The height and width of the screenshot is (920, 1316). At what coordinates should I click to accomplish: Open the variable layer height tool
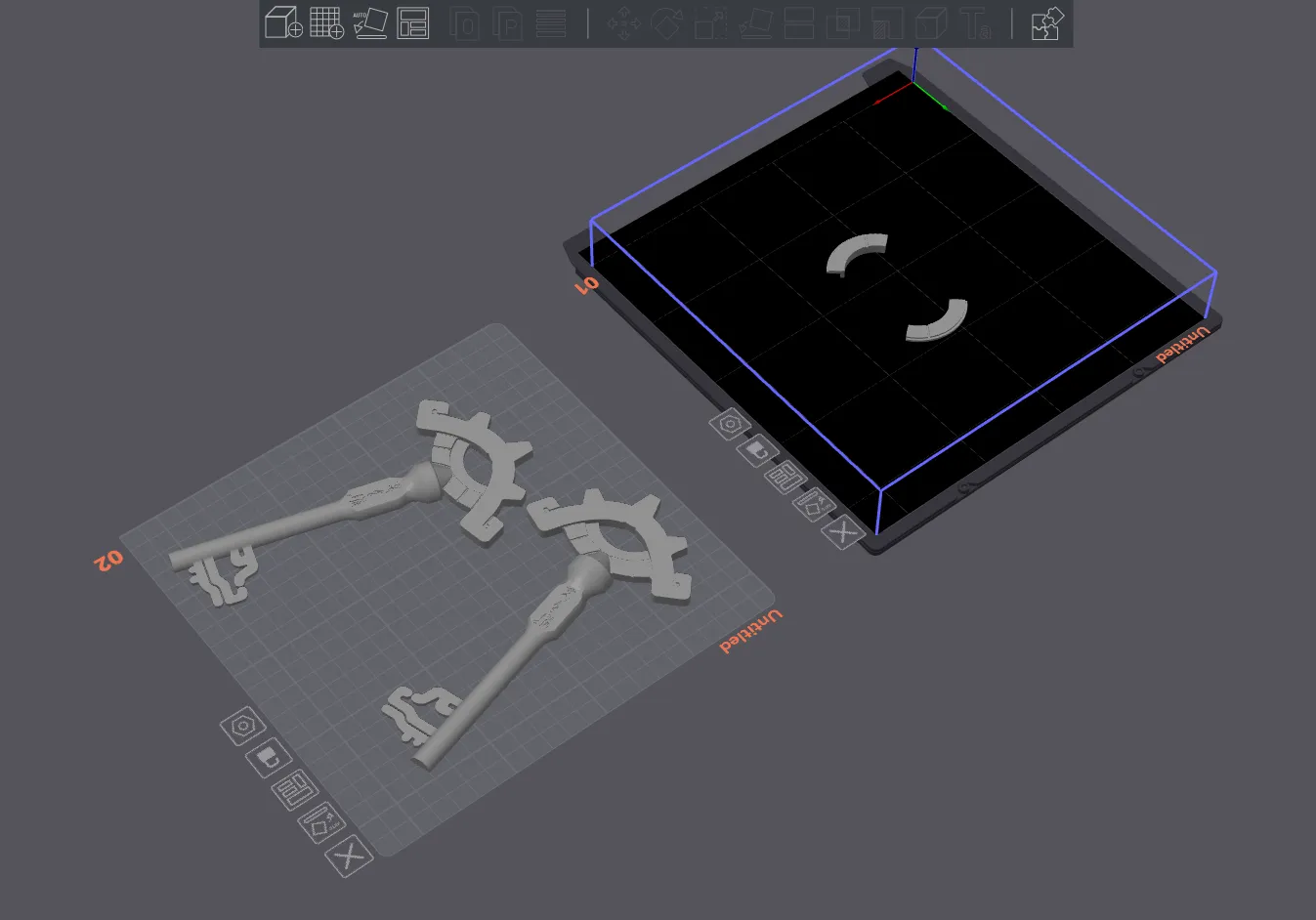click(551, 22)
